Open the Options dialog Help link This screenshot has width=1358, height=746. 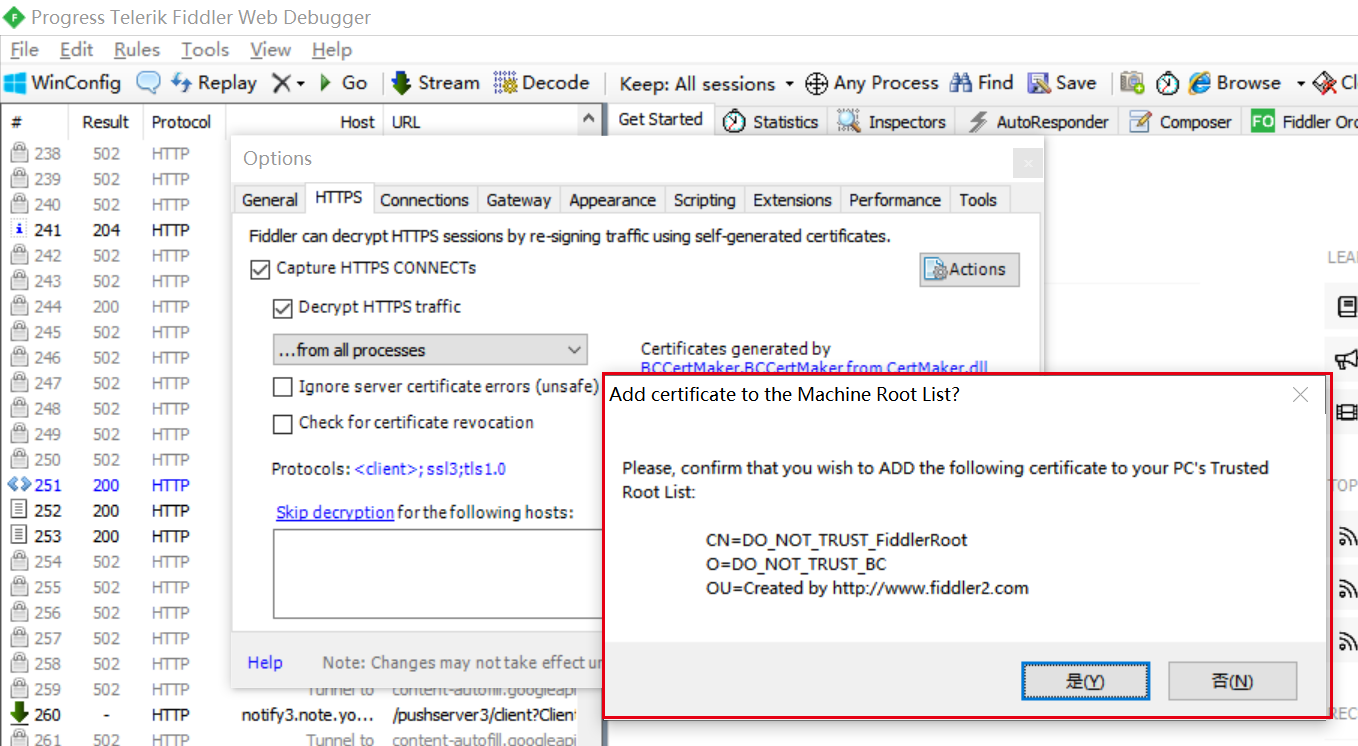(x=265, y=663)
